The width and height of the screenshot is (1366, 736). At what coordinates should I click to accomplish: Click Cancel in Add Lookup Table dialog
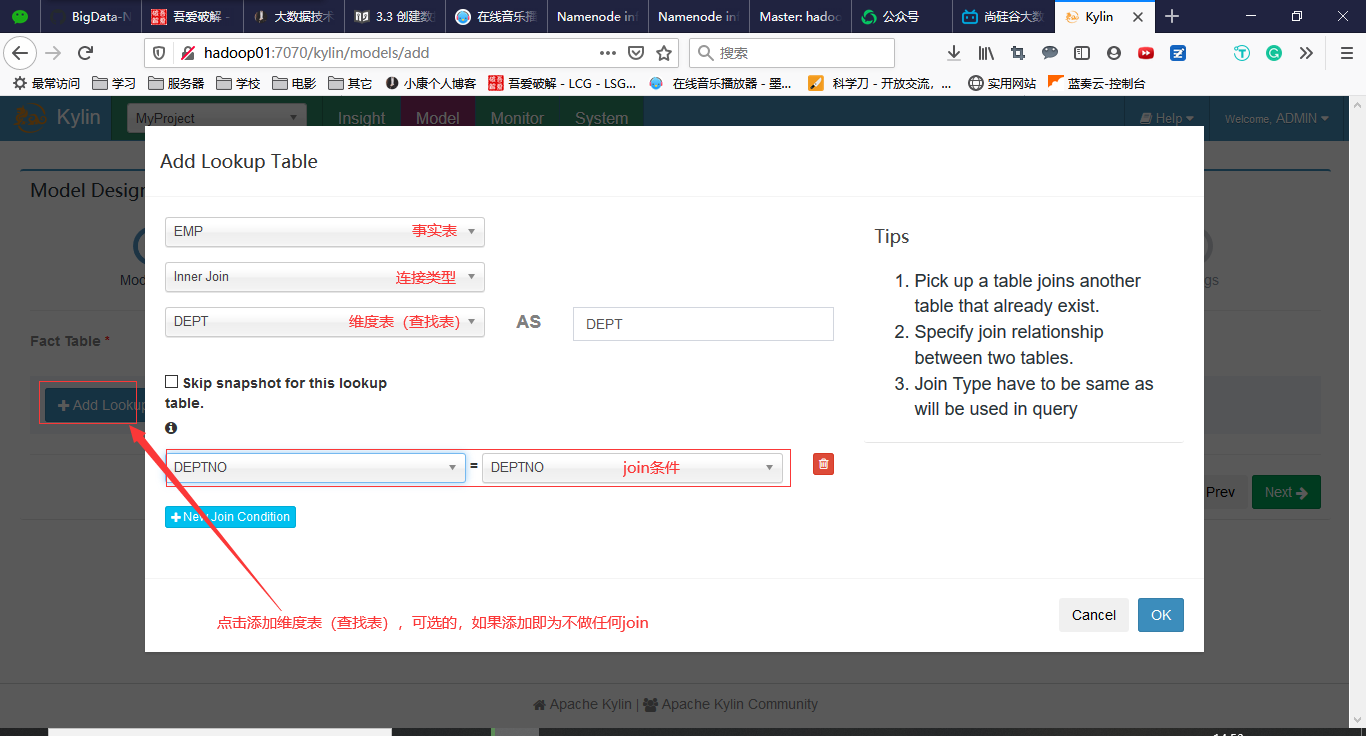(x=1094, y=615)
